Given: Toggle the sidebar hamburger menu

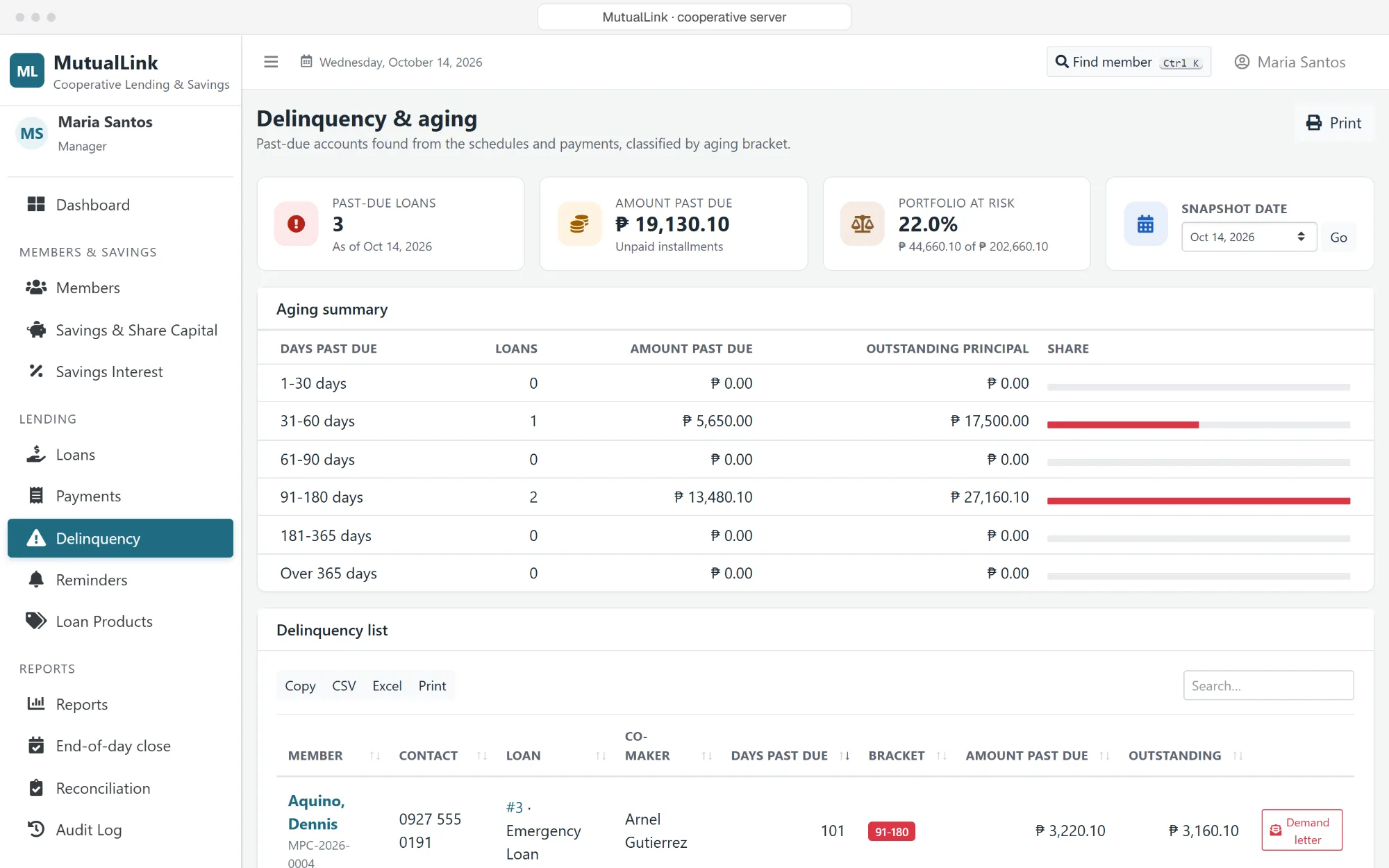Looking at the screenshot, I should tap(271, 62).
